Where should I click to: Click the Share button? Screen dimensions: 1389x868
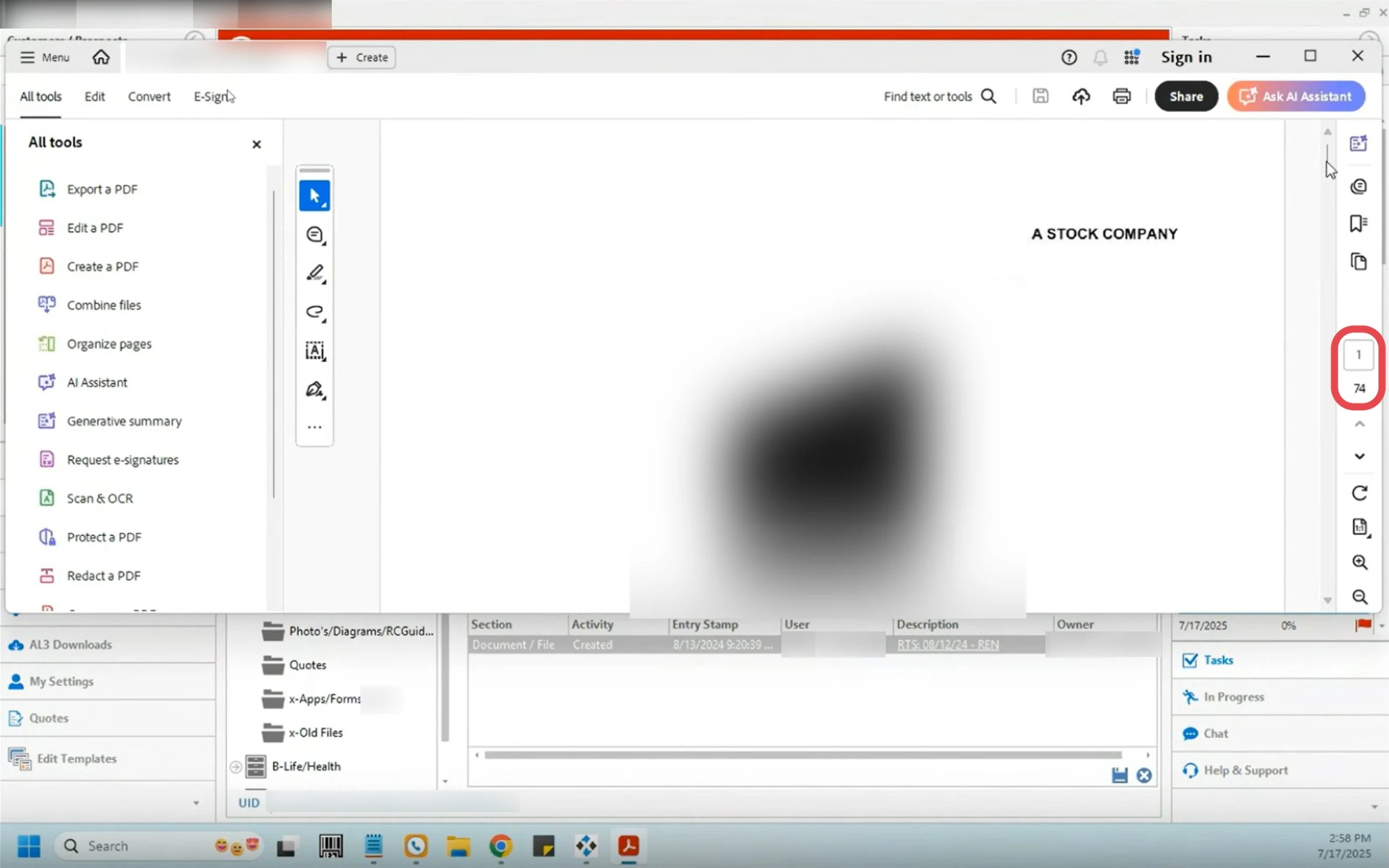tap(1185, 96)
